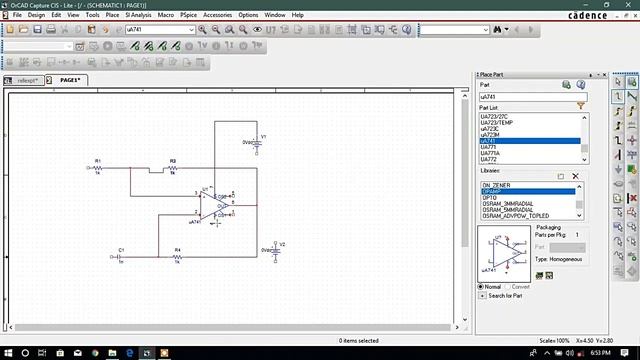The height and width of the screenshot is (360, 640).
Task: Click the Print icon in the toolbar
Action: pos(51,29)
